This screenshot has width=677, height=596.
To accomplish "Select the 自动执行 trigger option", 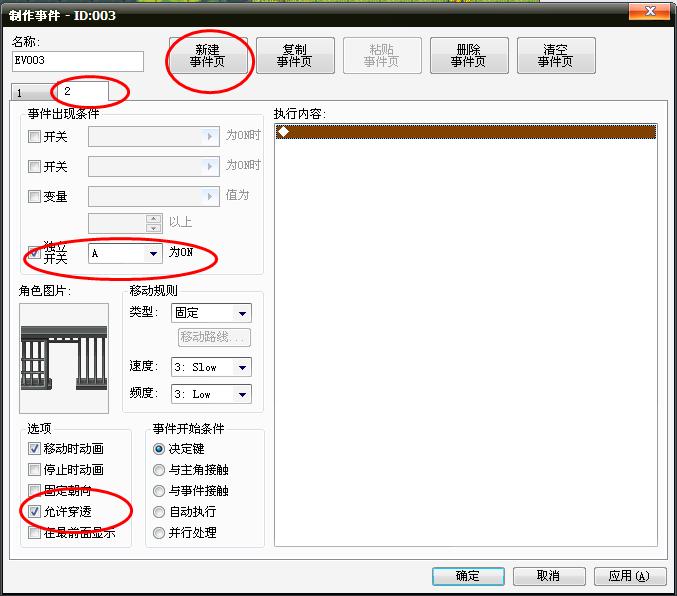I will point(159,512).
